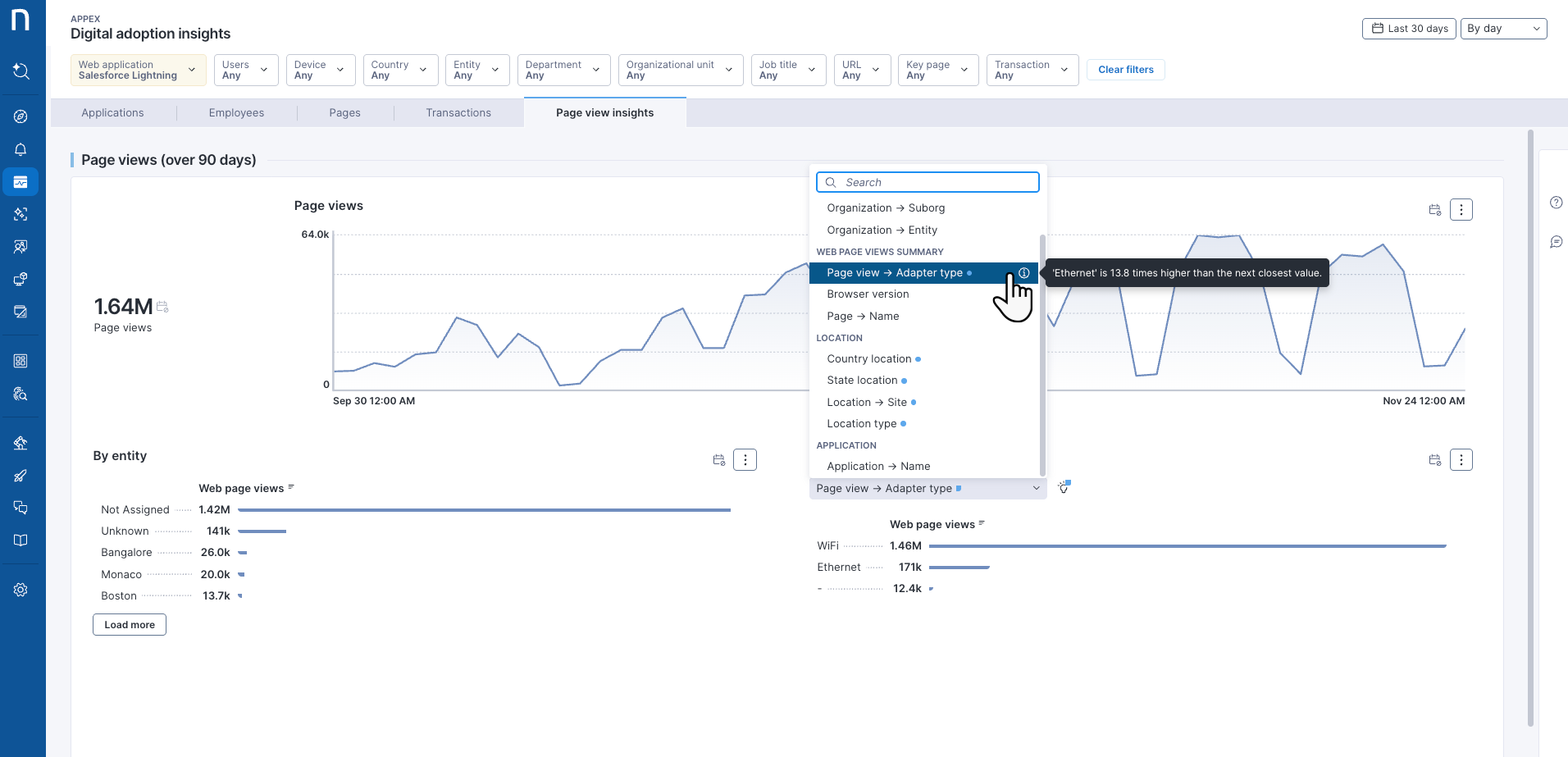The width and height of the screenshot is (1568, 757).
Task: Open the Country filter dropdown
Action: click(x=399, y=71)
